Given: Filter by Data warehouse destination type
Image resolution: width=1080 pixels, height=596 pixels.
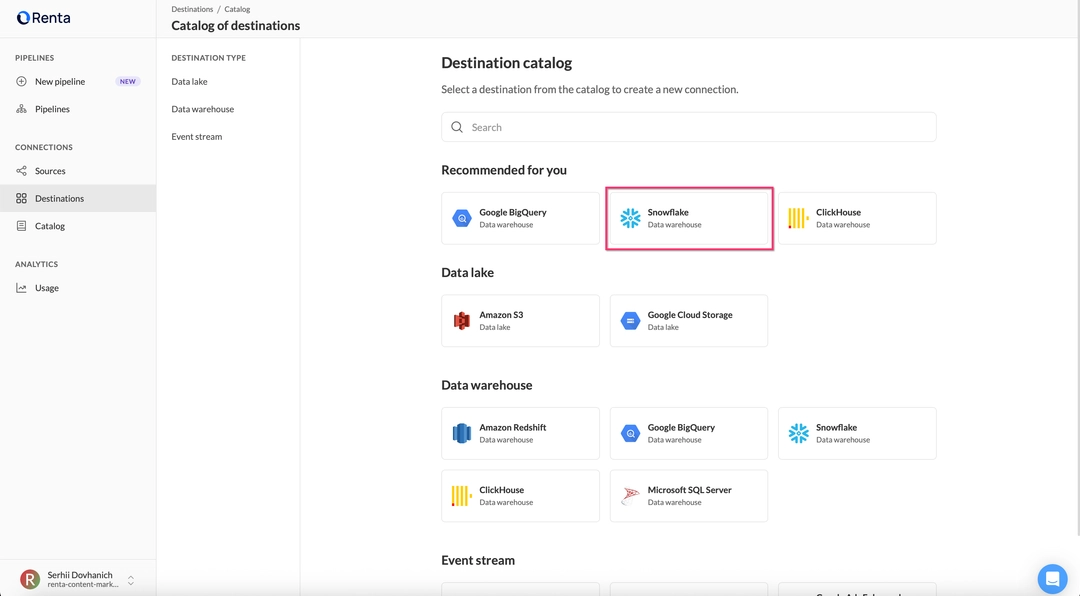Looking at the screenshot, I should coord(202,109).
